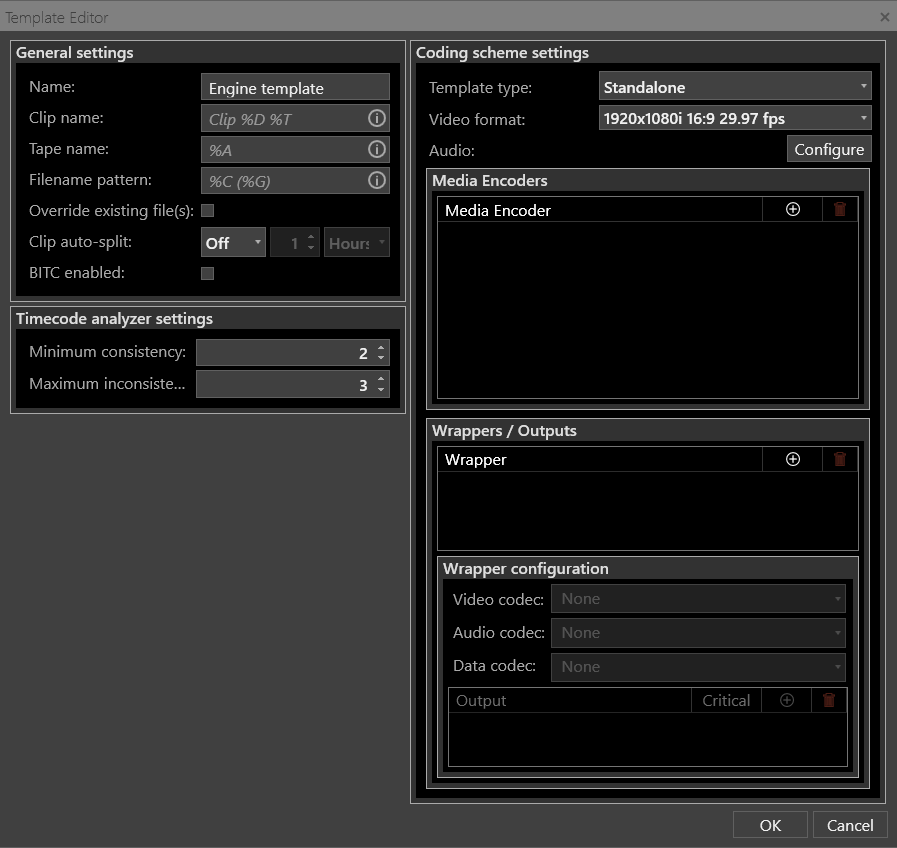Click the Name field with Engine template
The image size is (897, 848).
click(295, 88)
